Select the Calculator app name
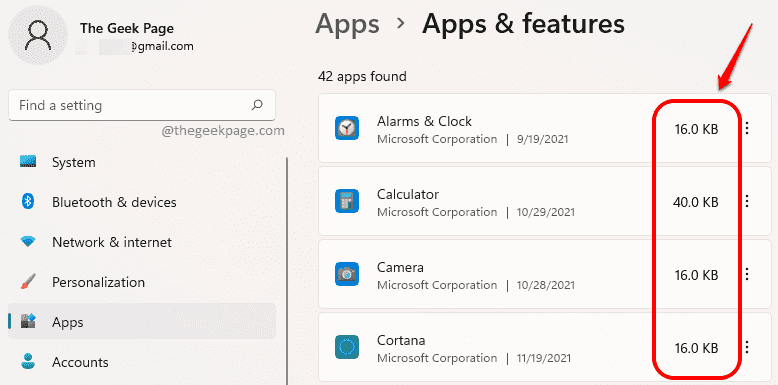 [x=408, y=194]
